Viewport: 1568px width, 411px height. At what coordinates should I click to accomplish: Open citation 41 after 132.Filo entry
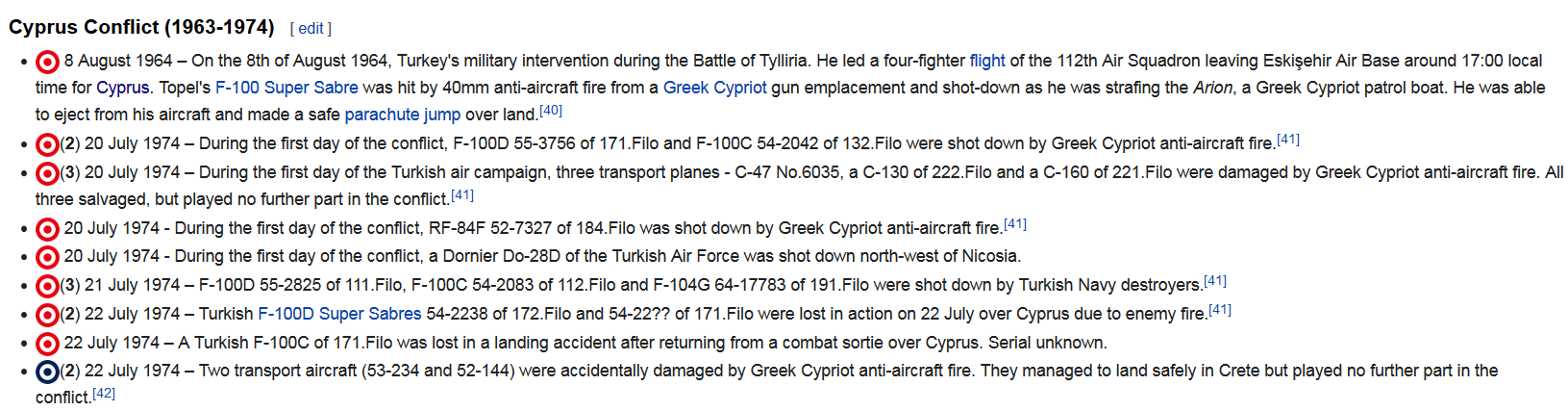pos(1288,139)
